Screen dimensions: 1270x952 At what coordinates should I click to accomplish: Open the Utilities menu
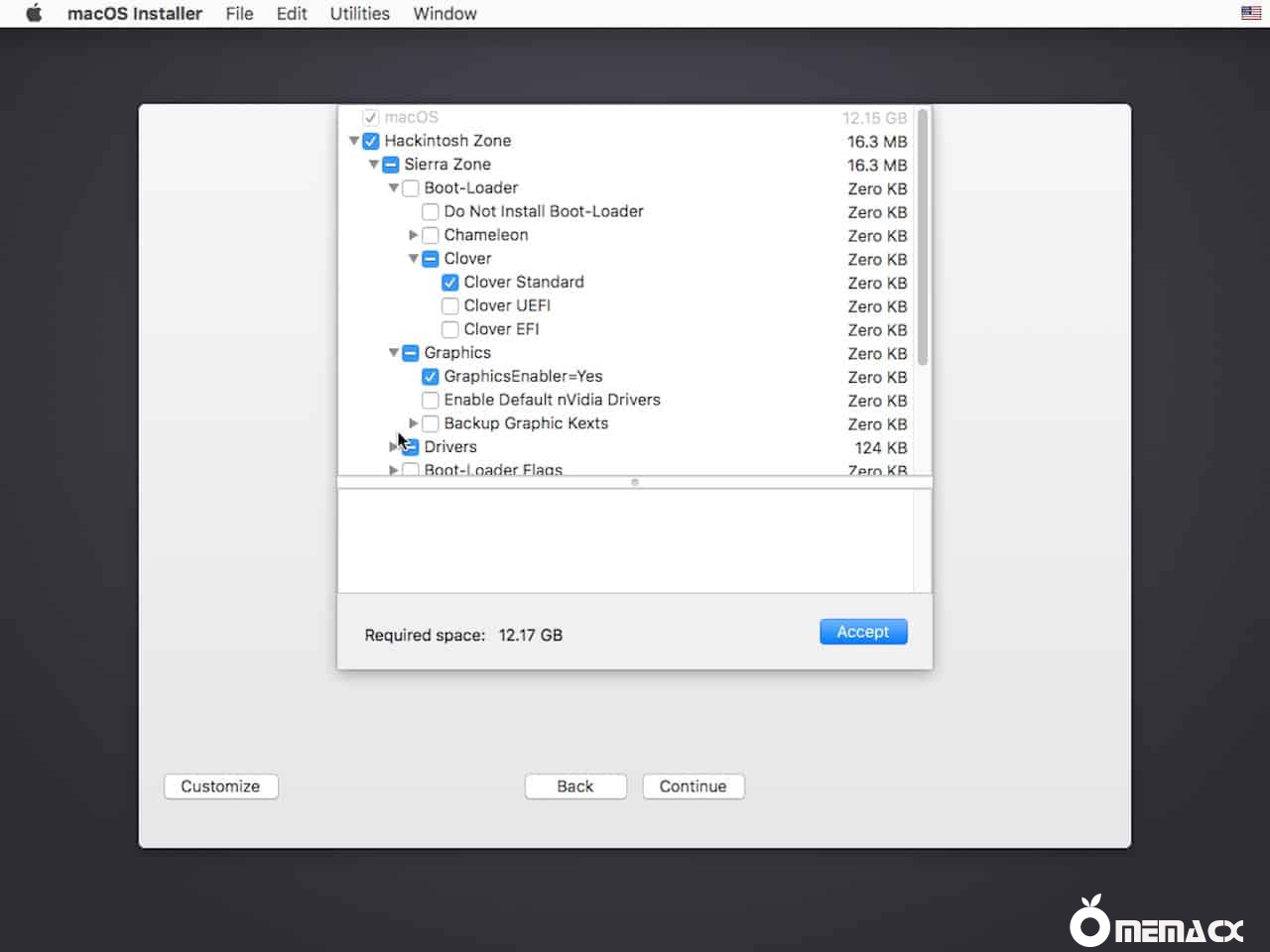pos(359,13)
